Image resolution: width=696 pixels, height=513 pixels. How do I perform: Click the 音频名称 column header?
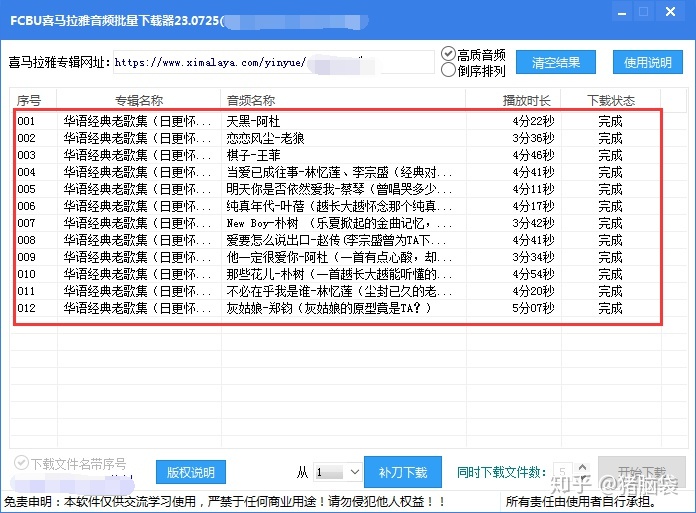point(343,101)
